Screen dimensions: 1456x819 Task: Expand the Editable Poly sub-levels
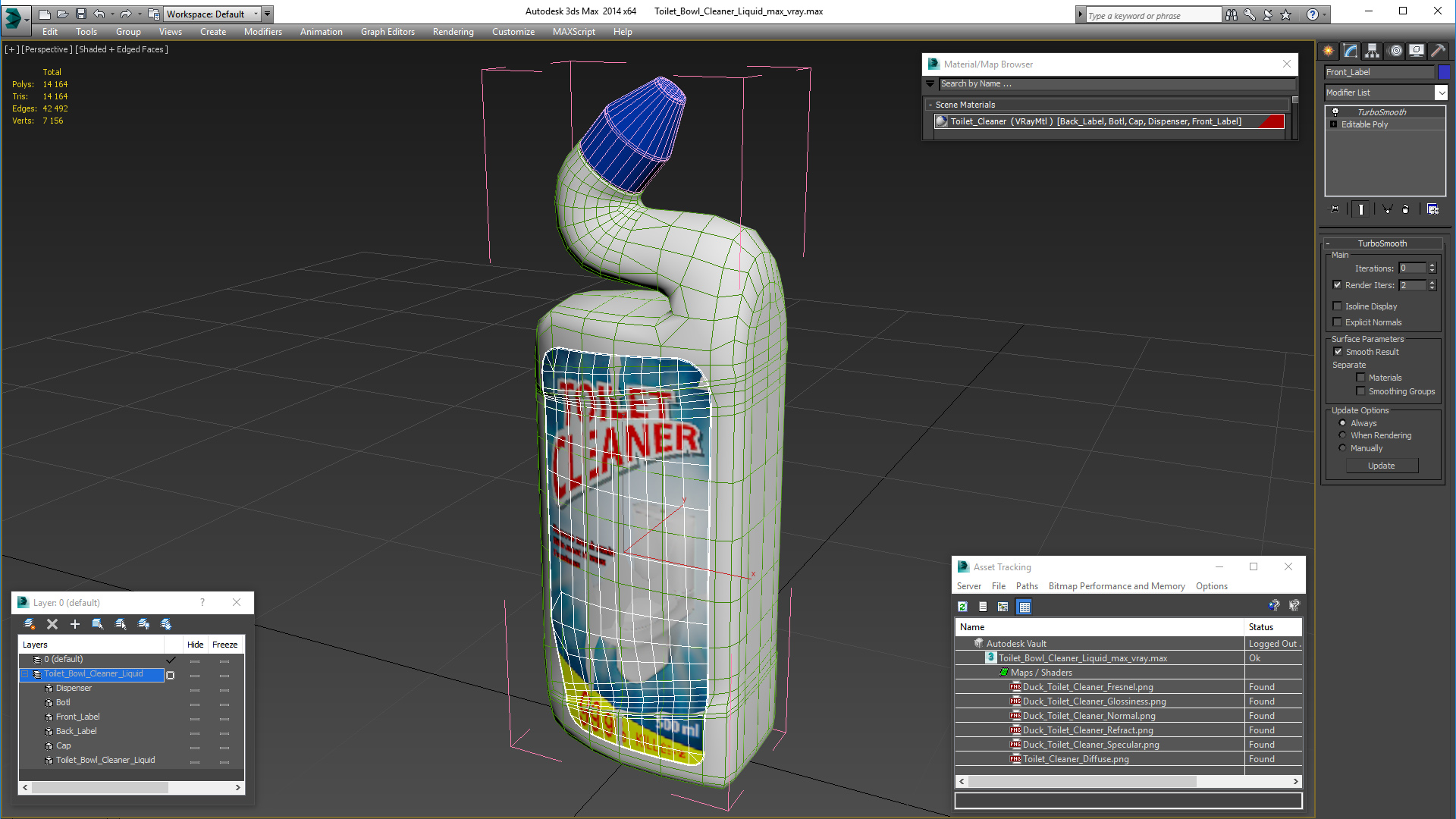click(1333, 124)
